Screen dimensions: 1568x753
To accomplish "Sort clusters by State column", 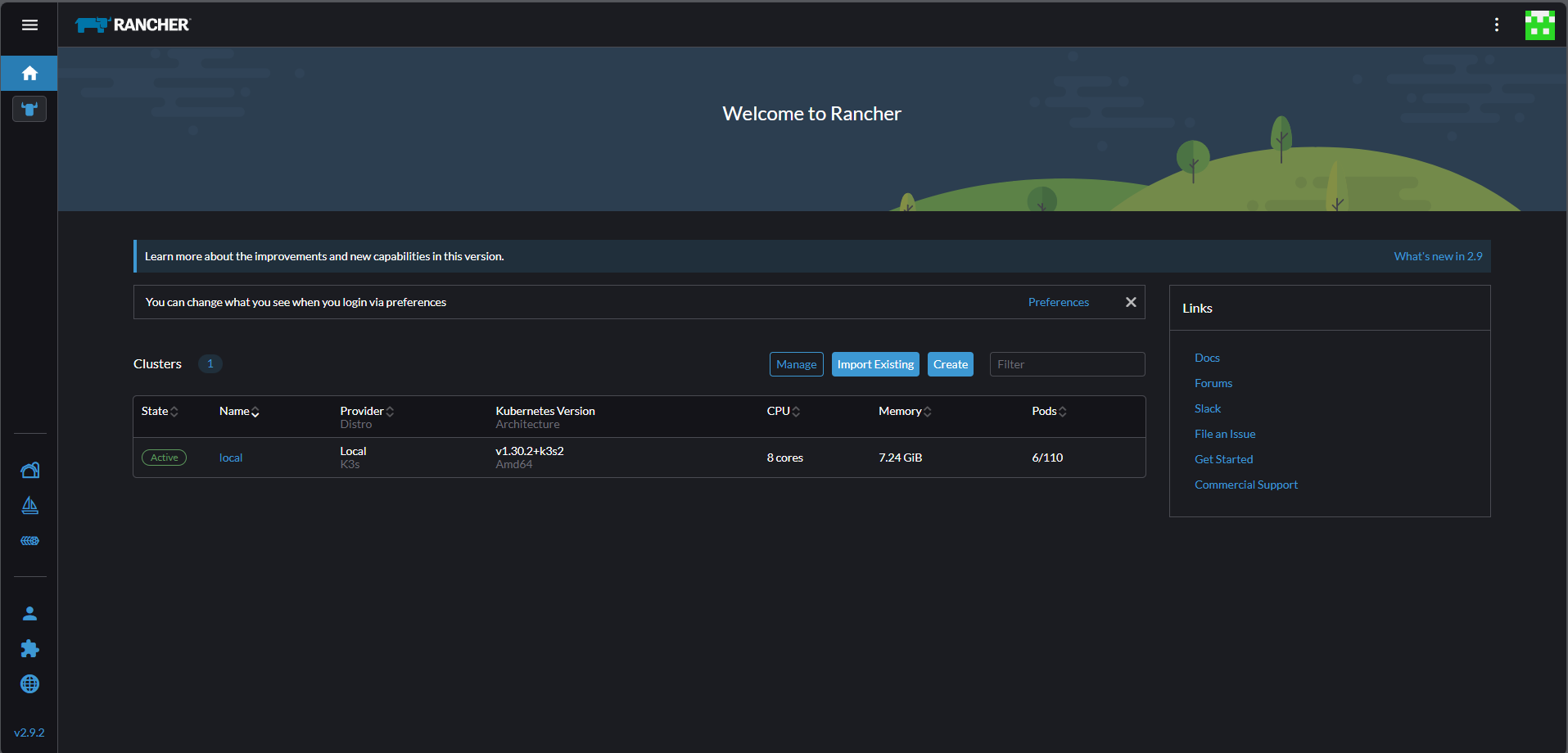I will click(x=160, y=411).
